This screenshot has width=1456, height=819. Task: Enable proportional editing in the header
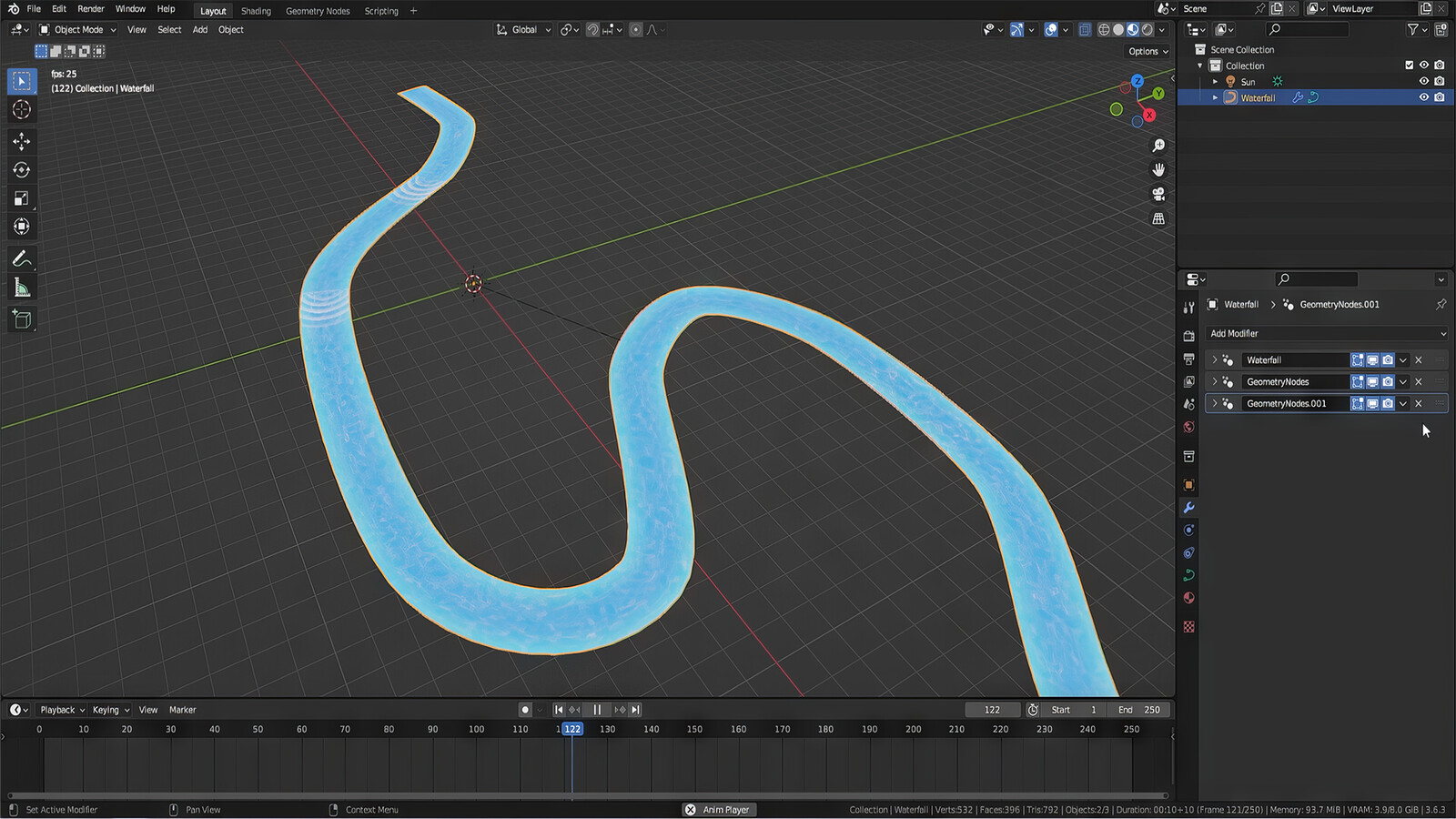pyautogui.click(x=635, y=29)
